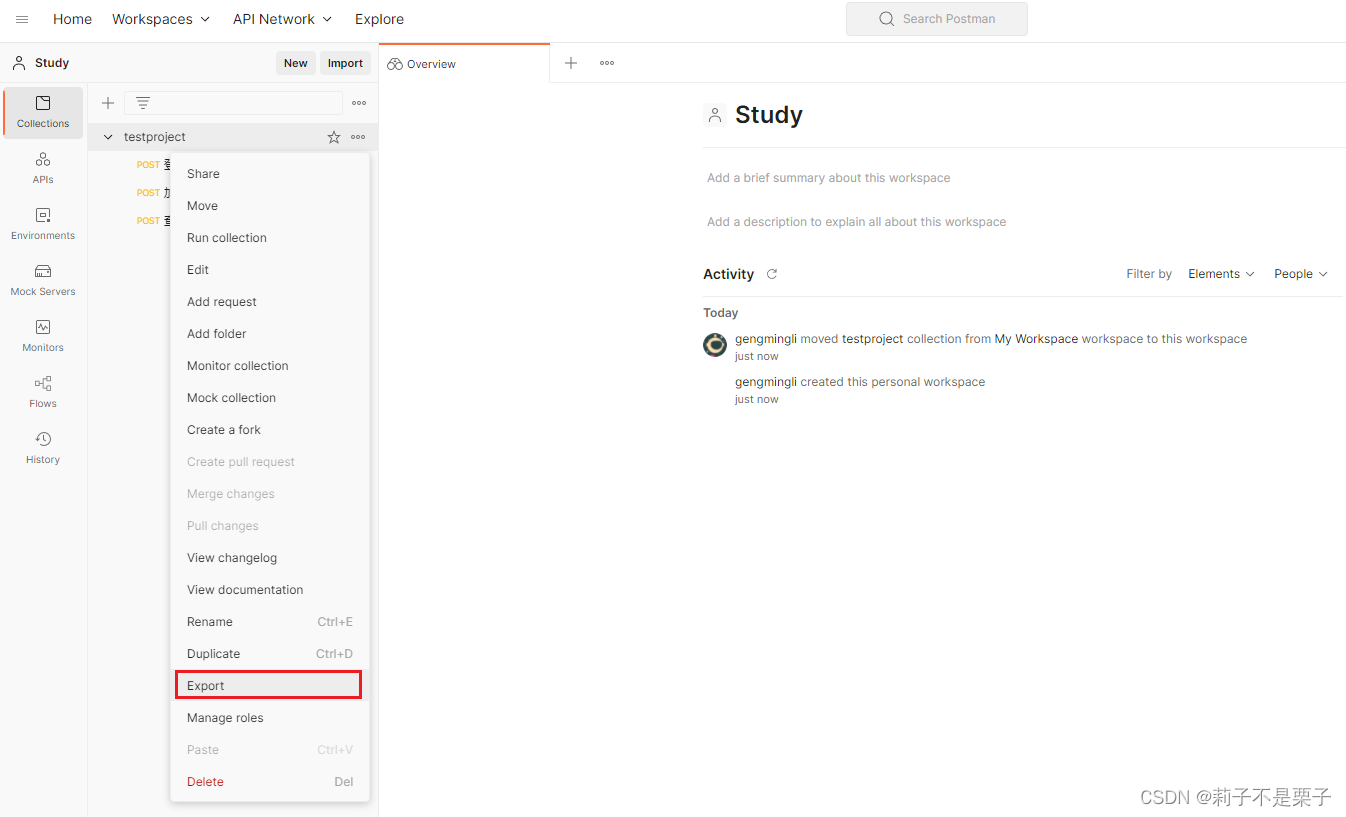Click the Study workspace title heading
Image resolution: width=1346 pixels, height=817 pixels.
(769, 115)
